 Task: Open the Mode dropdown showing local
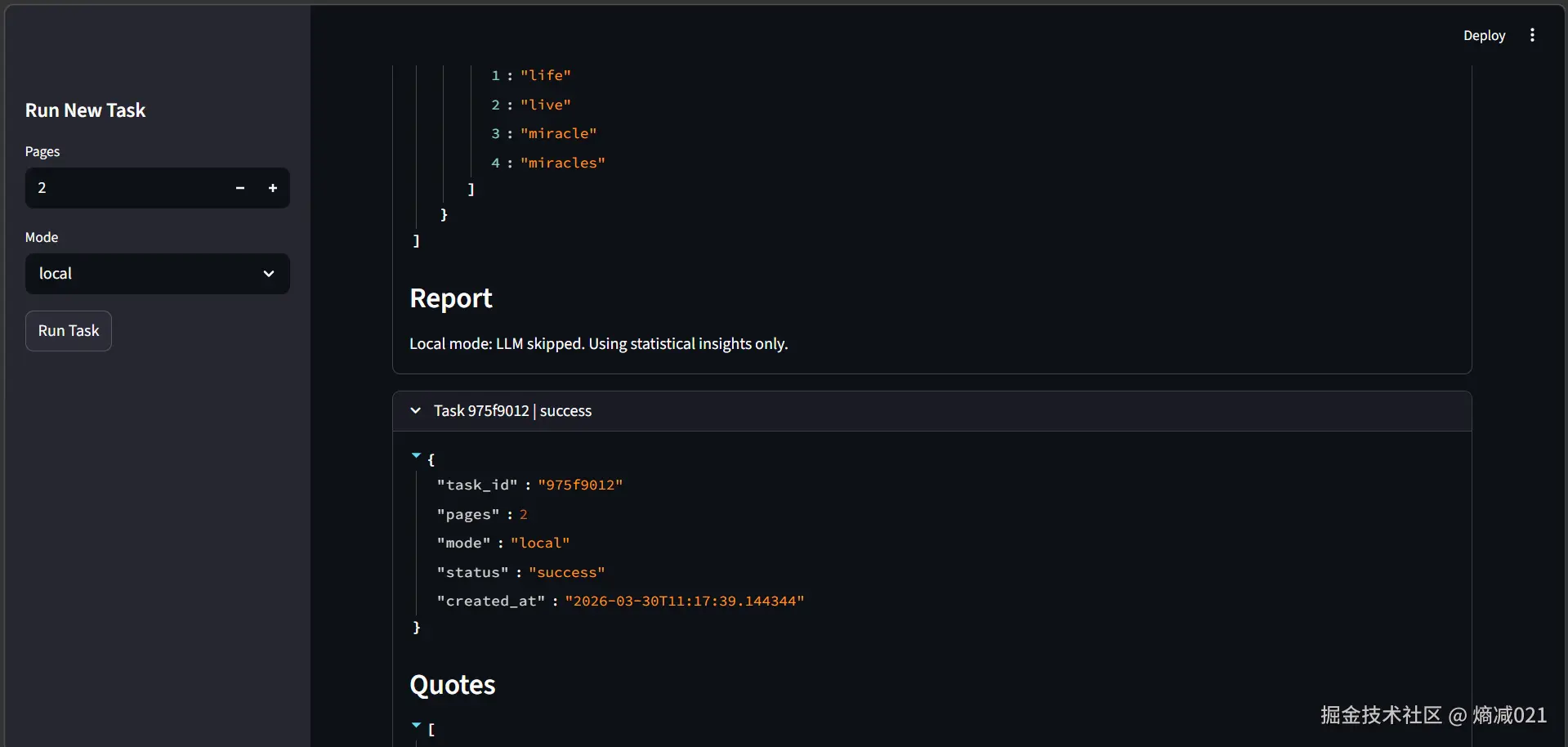click(147, 274)
